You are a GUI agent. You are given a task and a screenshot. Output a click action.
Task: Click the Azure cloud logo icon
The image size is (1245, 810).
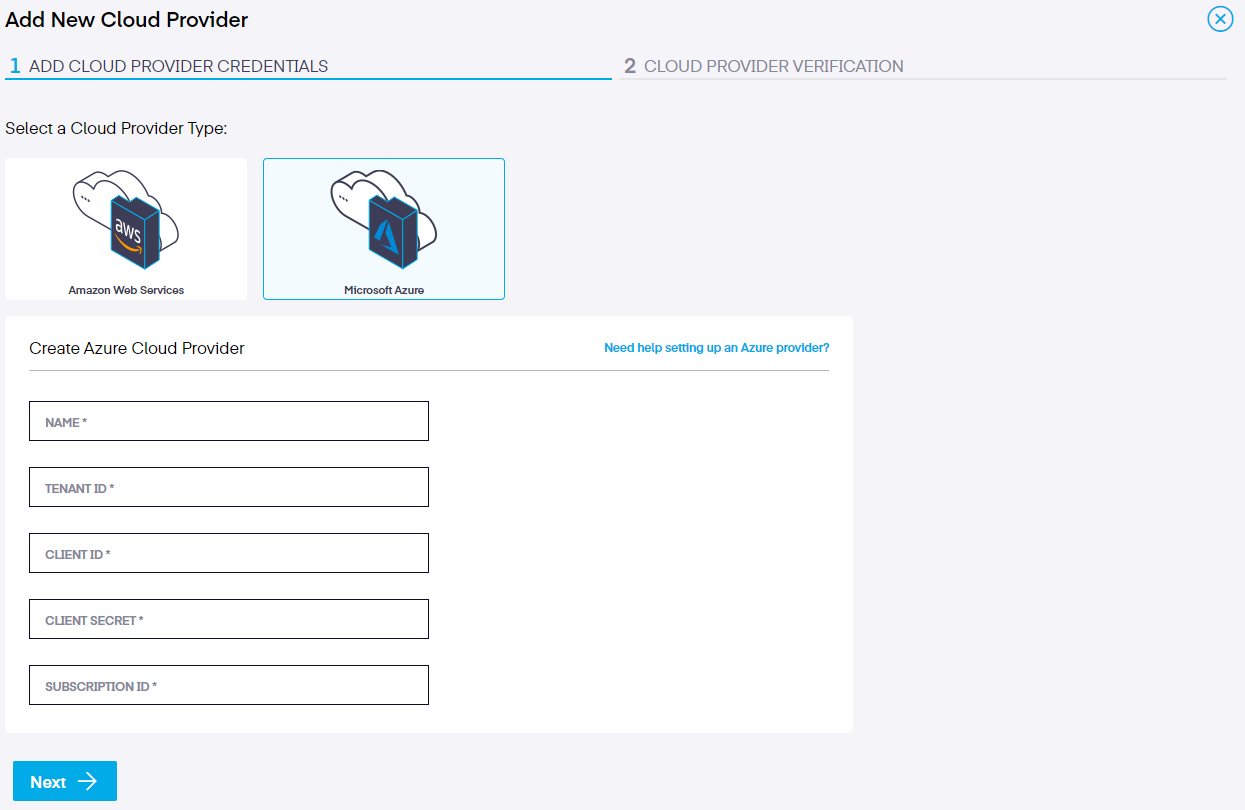[x=383, y=218]
